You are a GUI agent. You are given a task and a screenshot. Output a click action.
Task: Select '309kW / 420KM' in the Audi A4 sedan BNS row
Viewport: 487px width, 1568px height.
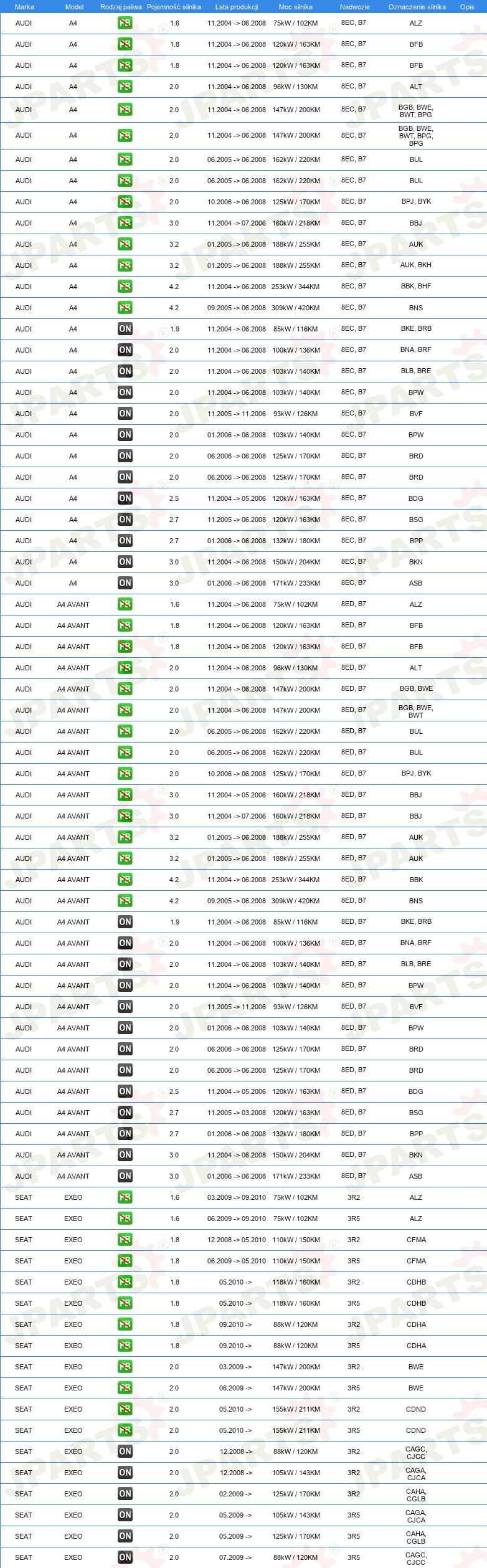pyautogui.click(x=296, y=308)
